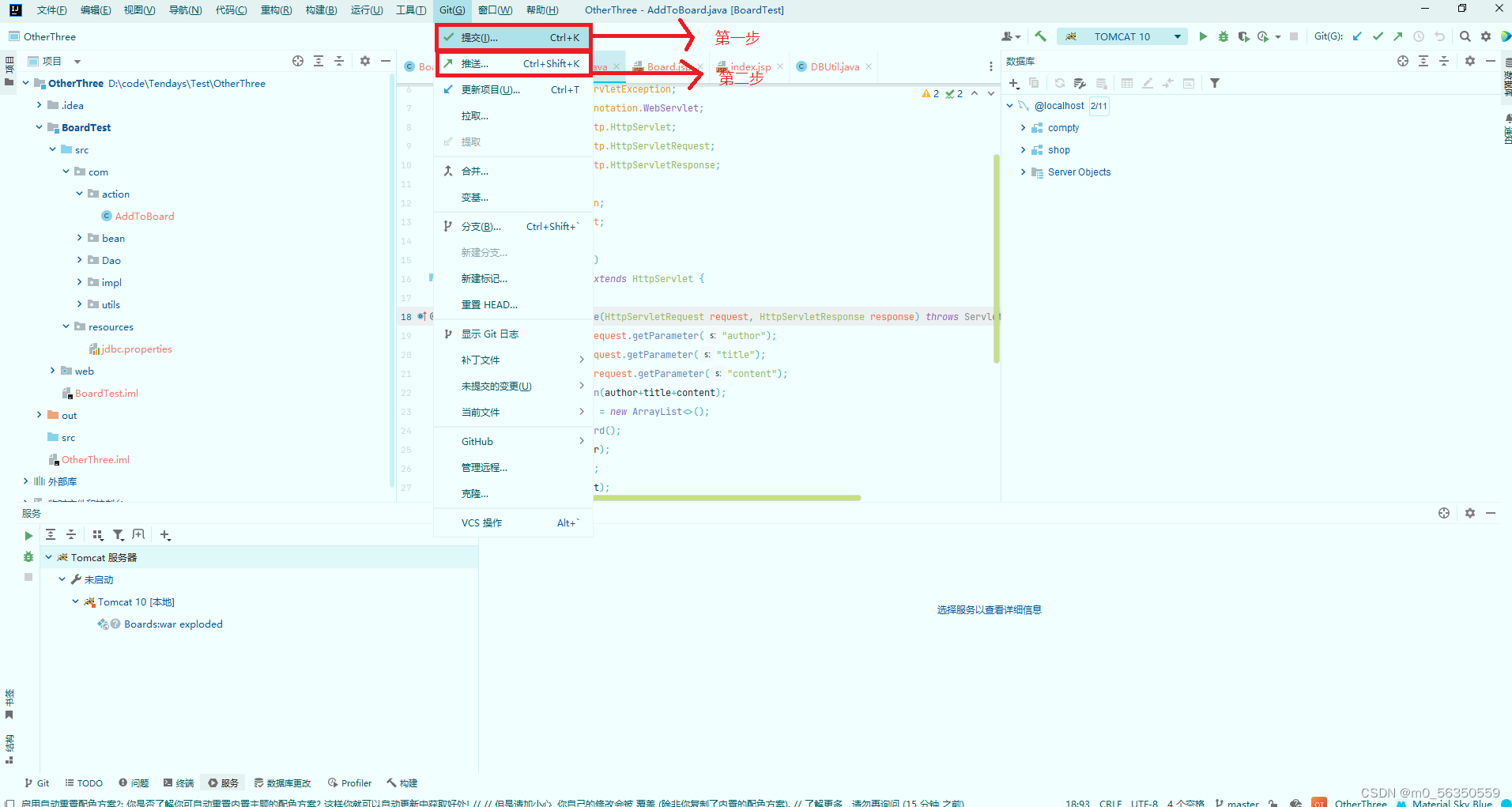Expand the Server Objects node
Viewport: 1512px width, 807px height.
coord(1022,172)
